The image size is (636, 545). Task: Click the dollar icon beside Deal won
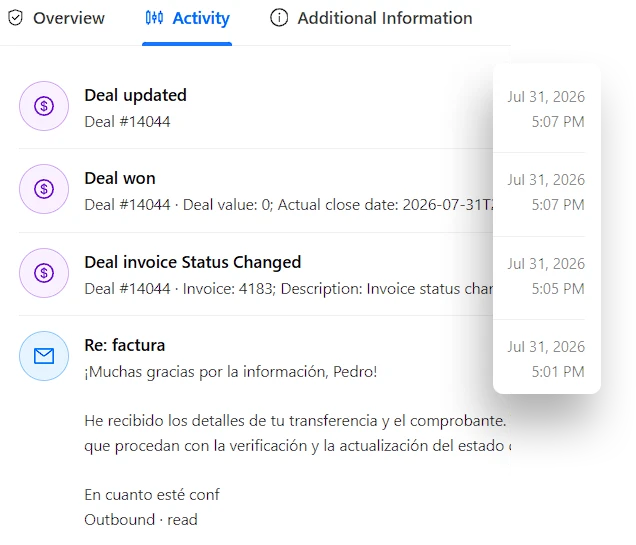[x=44, y=189]
